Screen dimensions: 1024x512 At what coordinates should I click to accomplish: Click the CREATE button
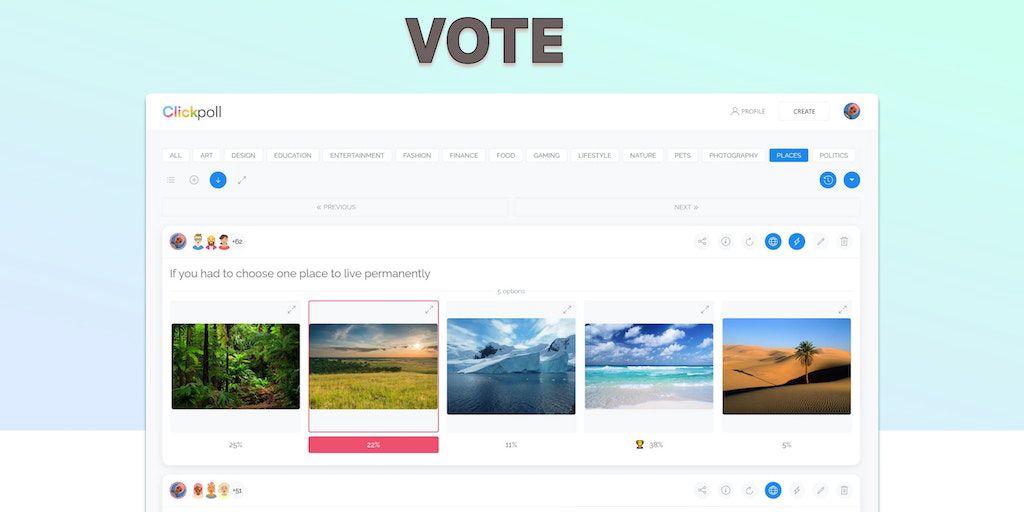804,112
